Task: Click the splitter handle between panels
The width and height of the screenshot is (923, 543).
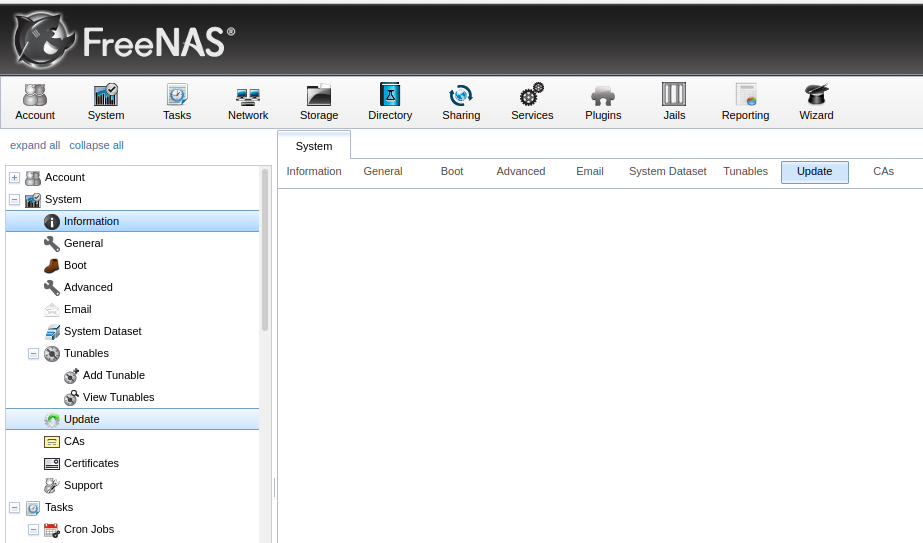Action: (x=274, y=488)
